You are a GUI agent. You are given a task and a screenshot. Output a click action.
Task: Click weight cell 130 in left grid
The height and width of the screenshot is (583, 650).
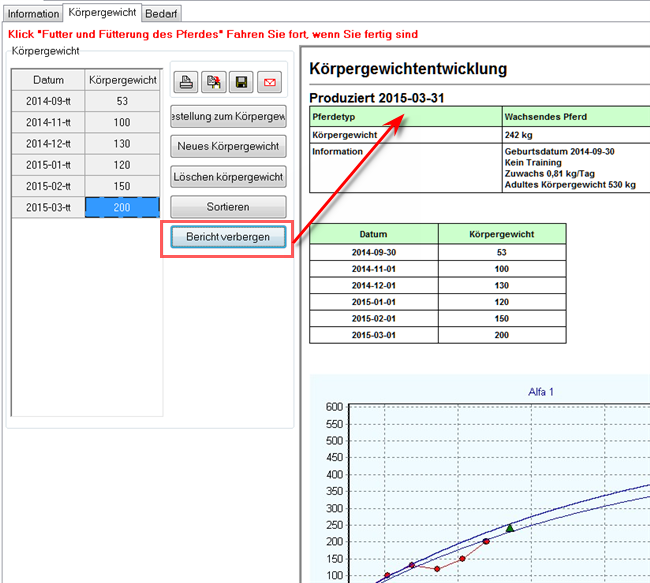pyautogui.click(x=122, y=144)
